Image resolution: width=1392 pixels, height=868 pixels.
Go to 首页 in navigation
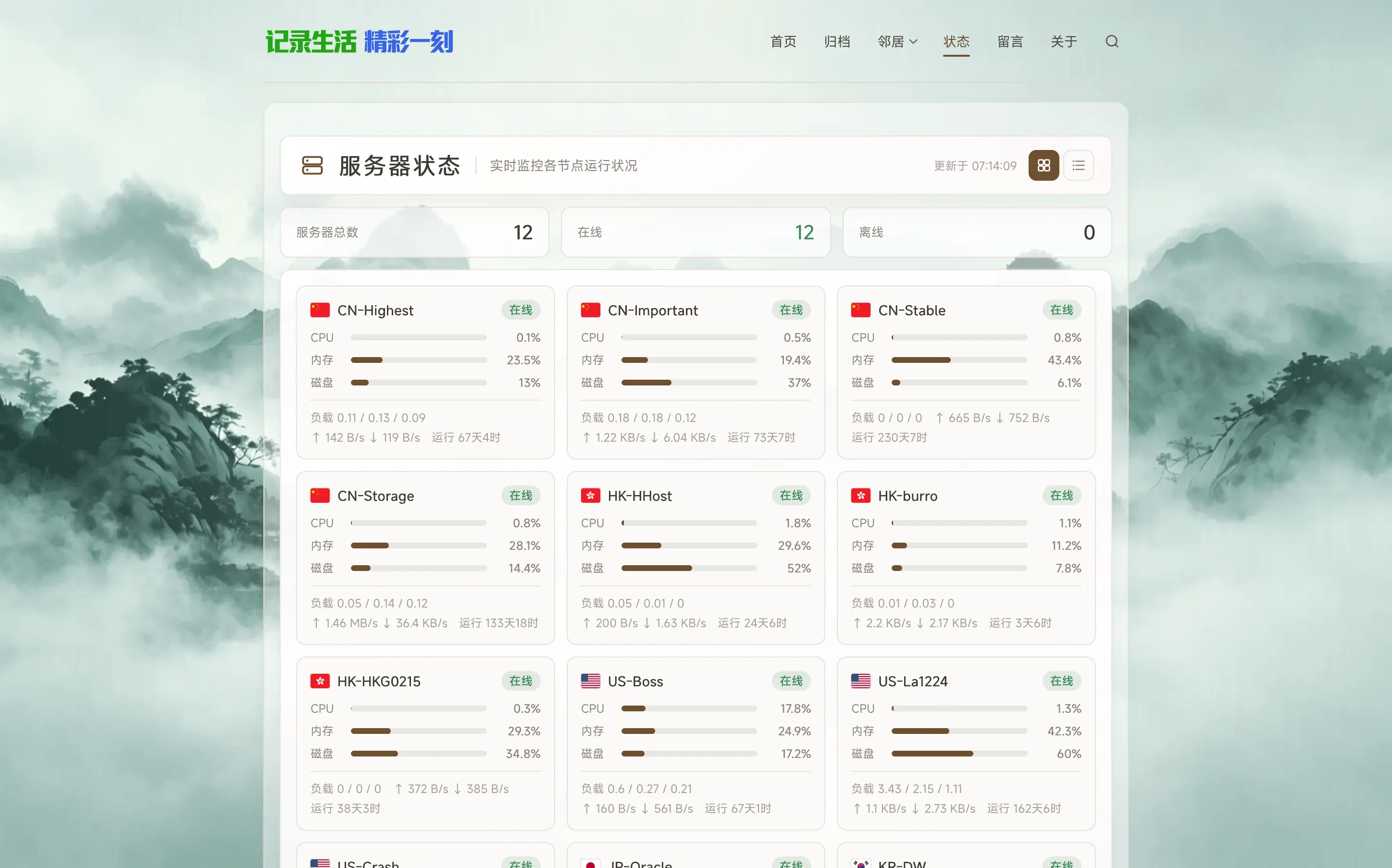click(783, 41)
